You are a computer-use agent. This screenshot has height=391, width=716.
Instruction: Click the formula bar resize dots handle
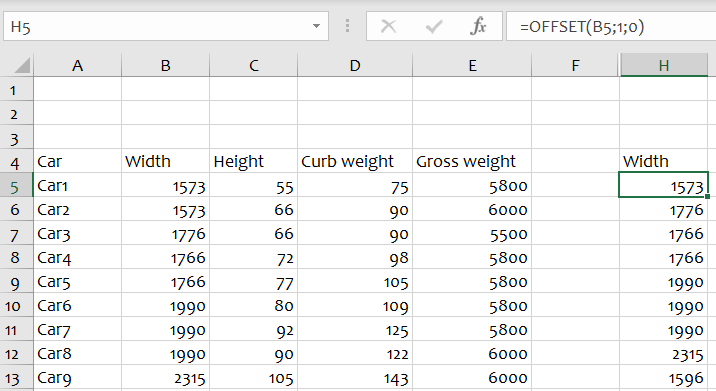coord(347,26)
